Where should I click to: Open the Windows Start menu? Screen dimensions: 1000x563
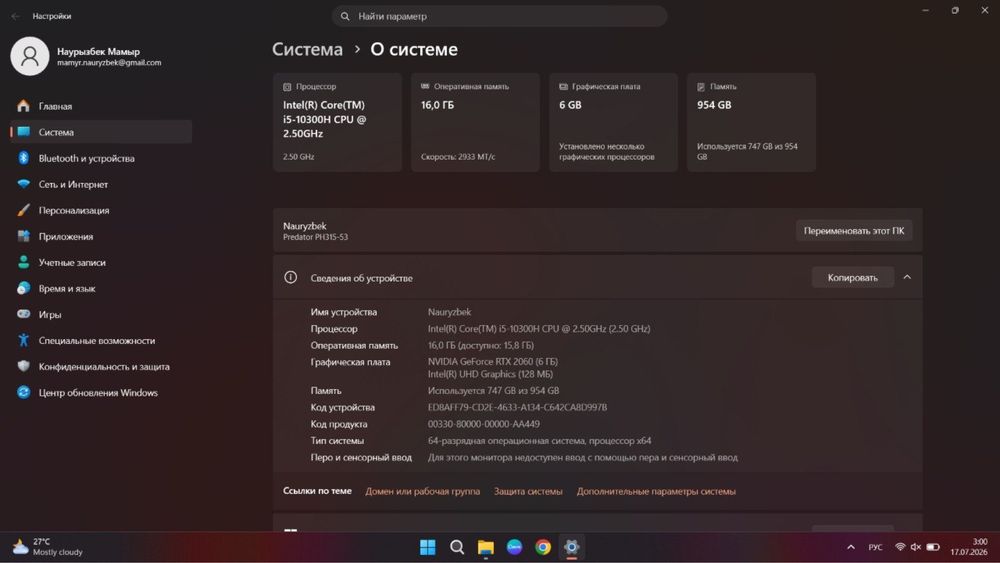click(427, 547)
